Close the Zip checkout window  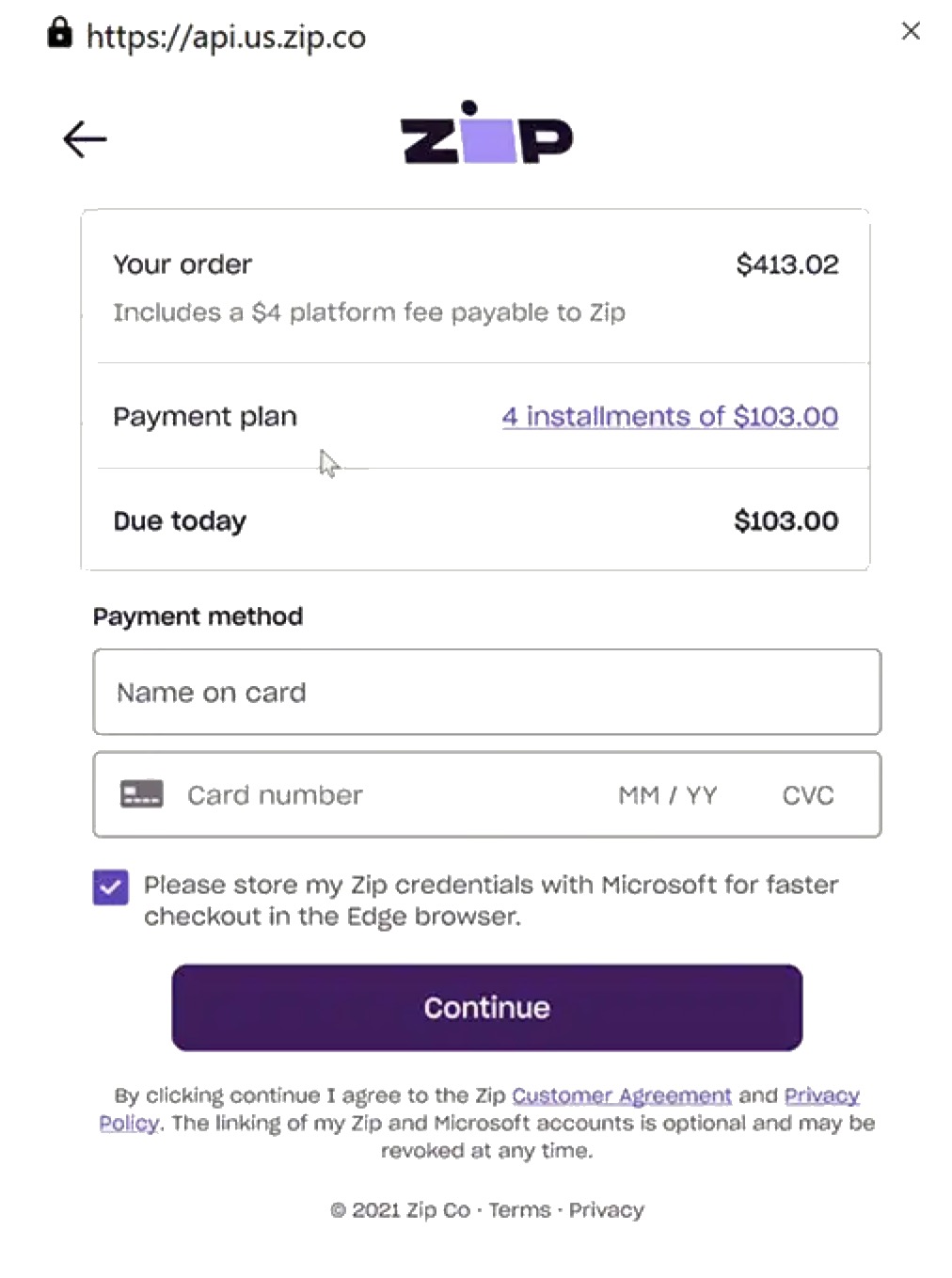click(911, 31)
